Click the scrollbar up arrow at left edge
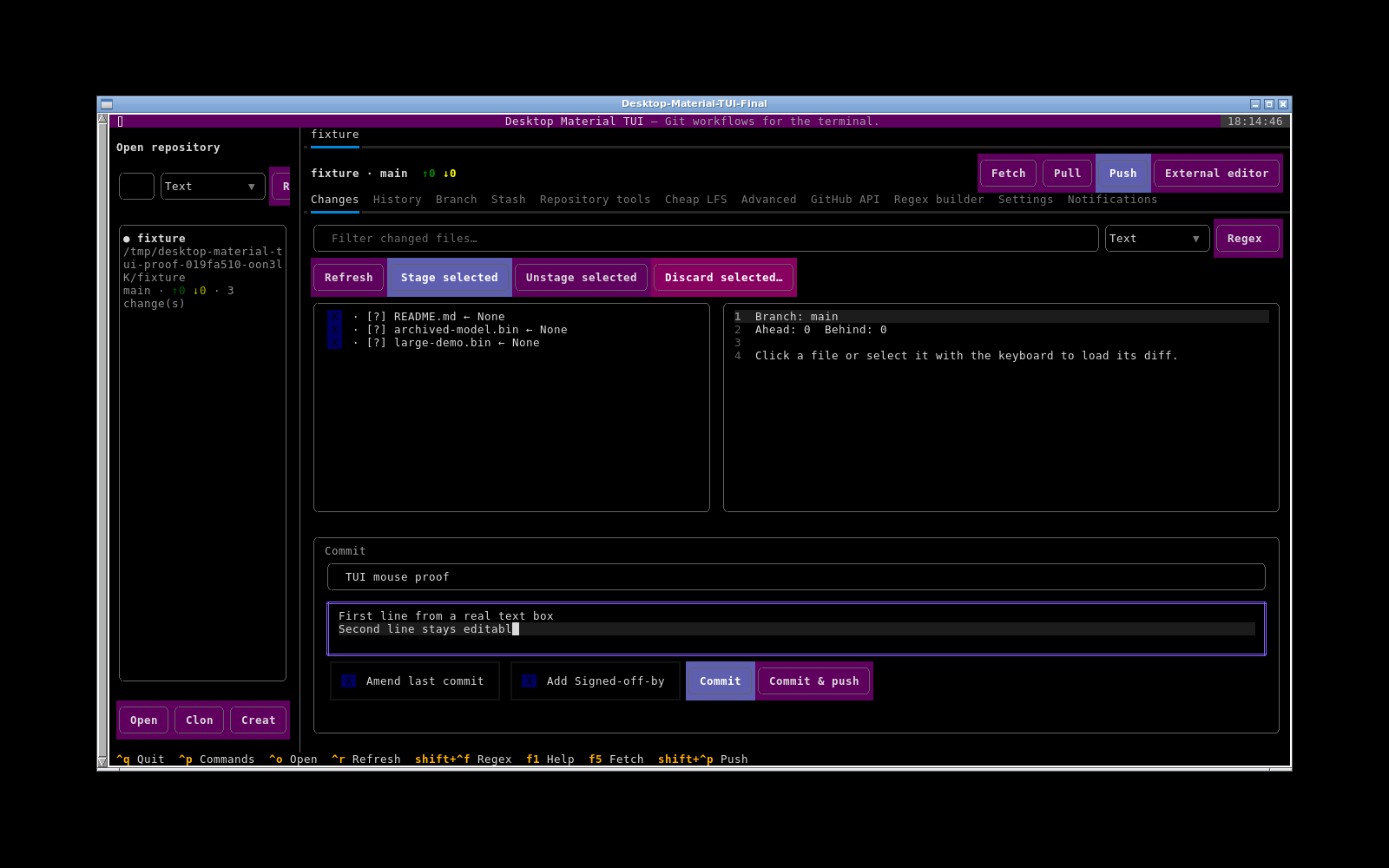The width and height of the screenshot is (1389, 868). click(102, 119)
